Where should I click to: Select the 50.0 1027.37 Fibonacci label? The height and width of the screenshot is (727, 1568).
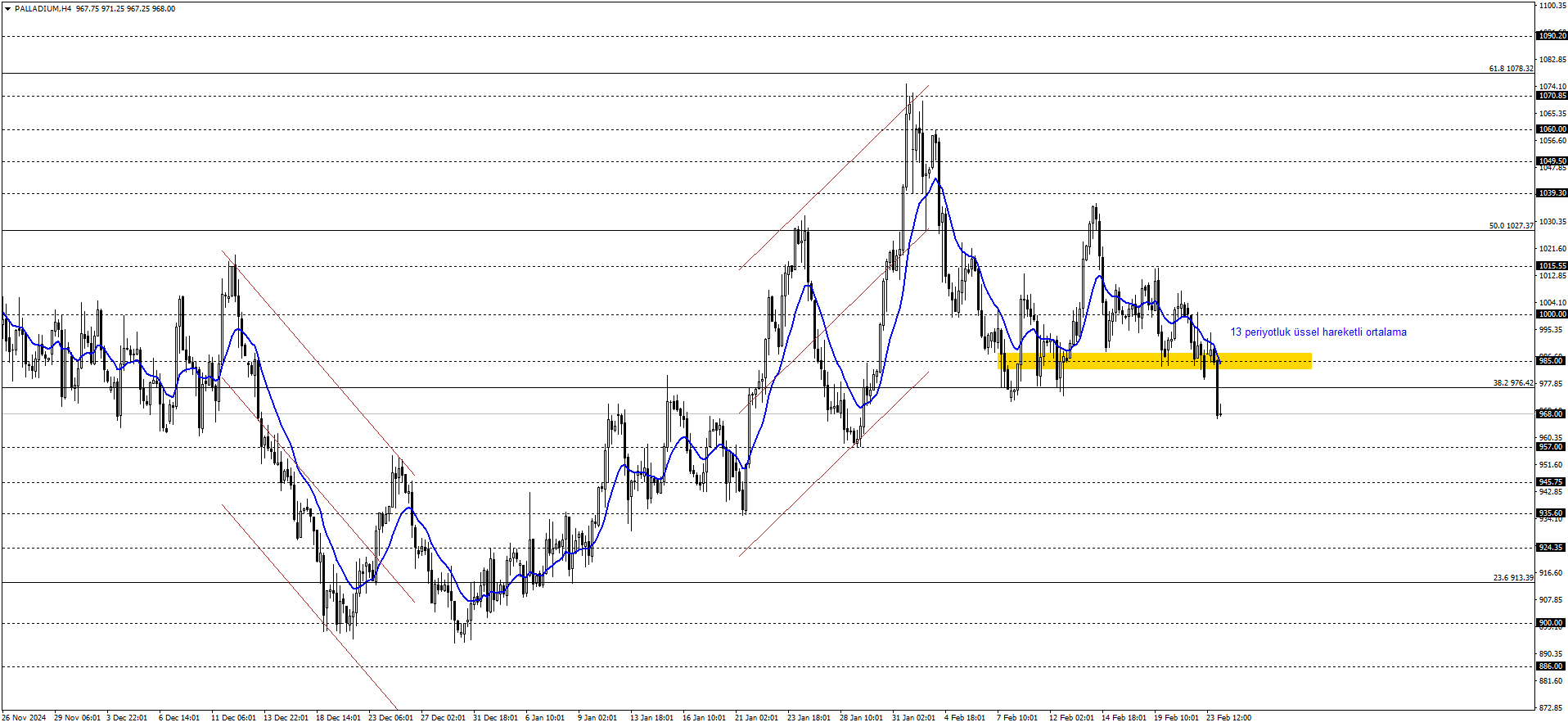point(1511,226)
